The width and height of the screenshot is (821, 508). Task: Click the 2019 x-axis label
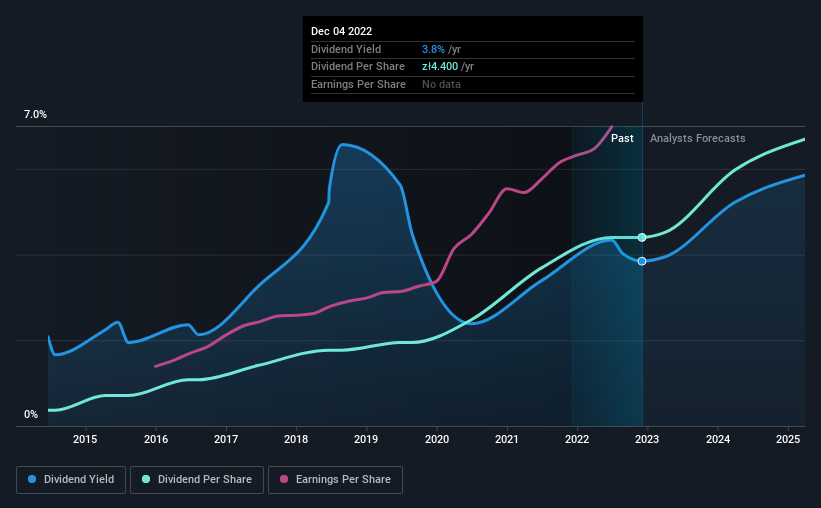pos(366,439)
